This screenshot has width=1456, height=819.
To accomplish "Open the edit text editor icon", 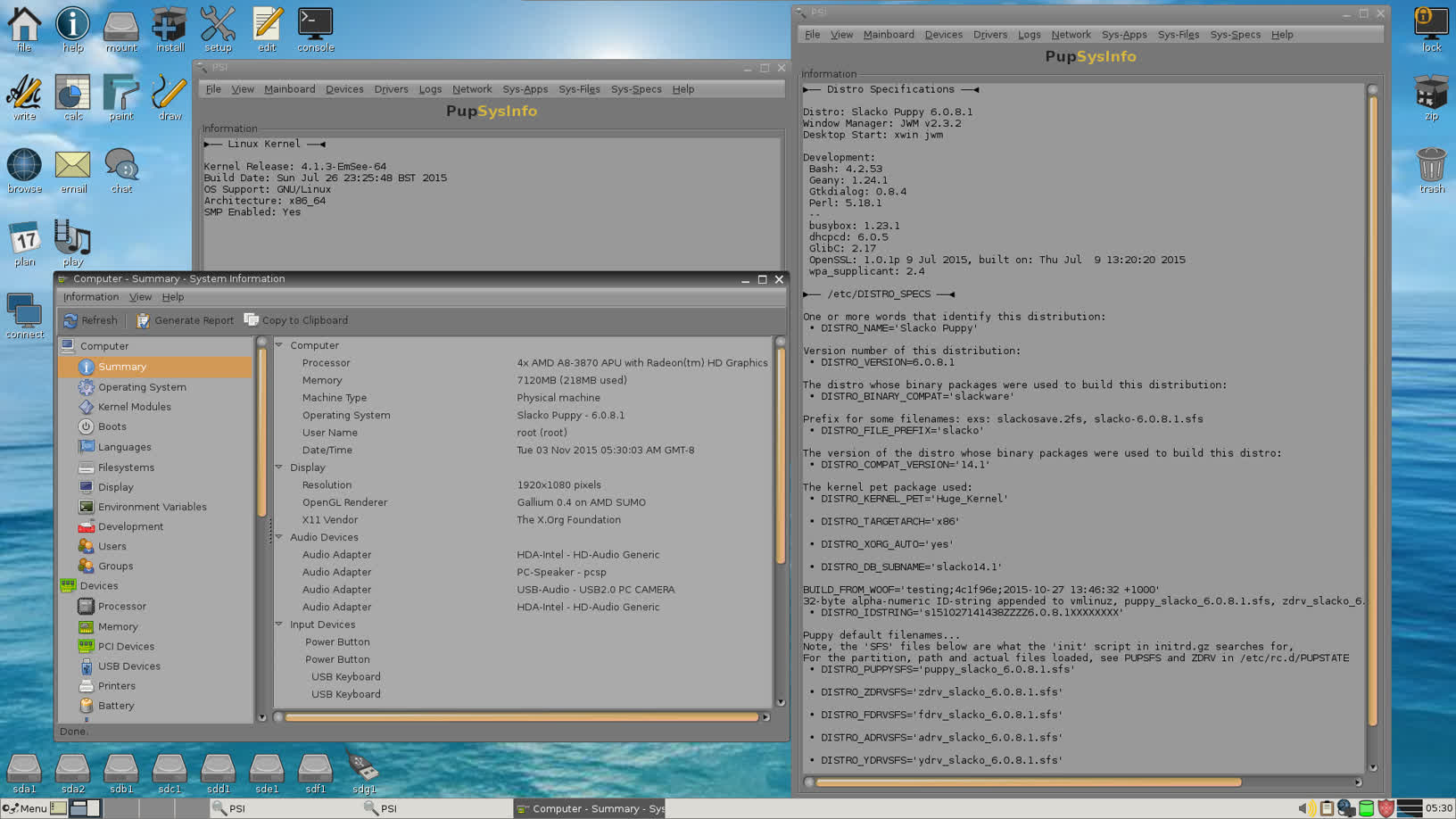I will point(267,29).
